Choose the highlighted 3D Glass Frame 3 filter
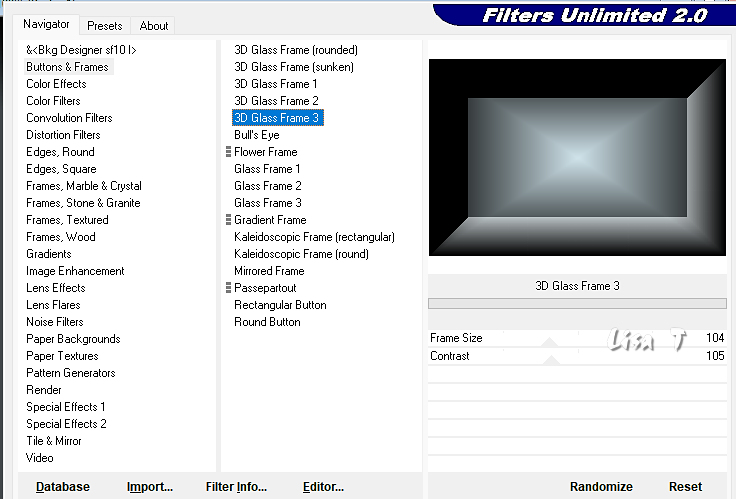The width and height of the screenshot is (736, 499). tap(278, 117)
